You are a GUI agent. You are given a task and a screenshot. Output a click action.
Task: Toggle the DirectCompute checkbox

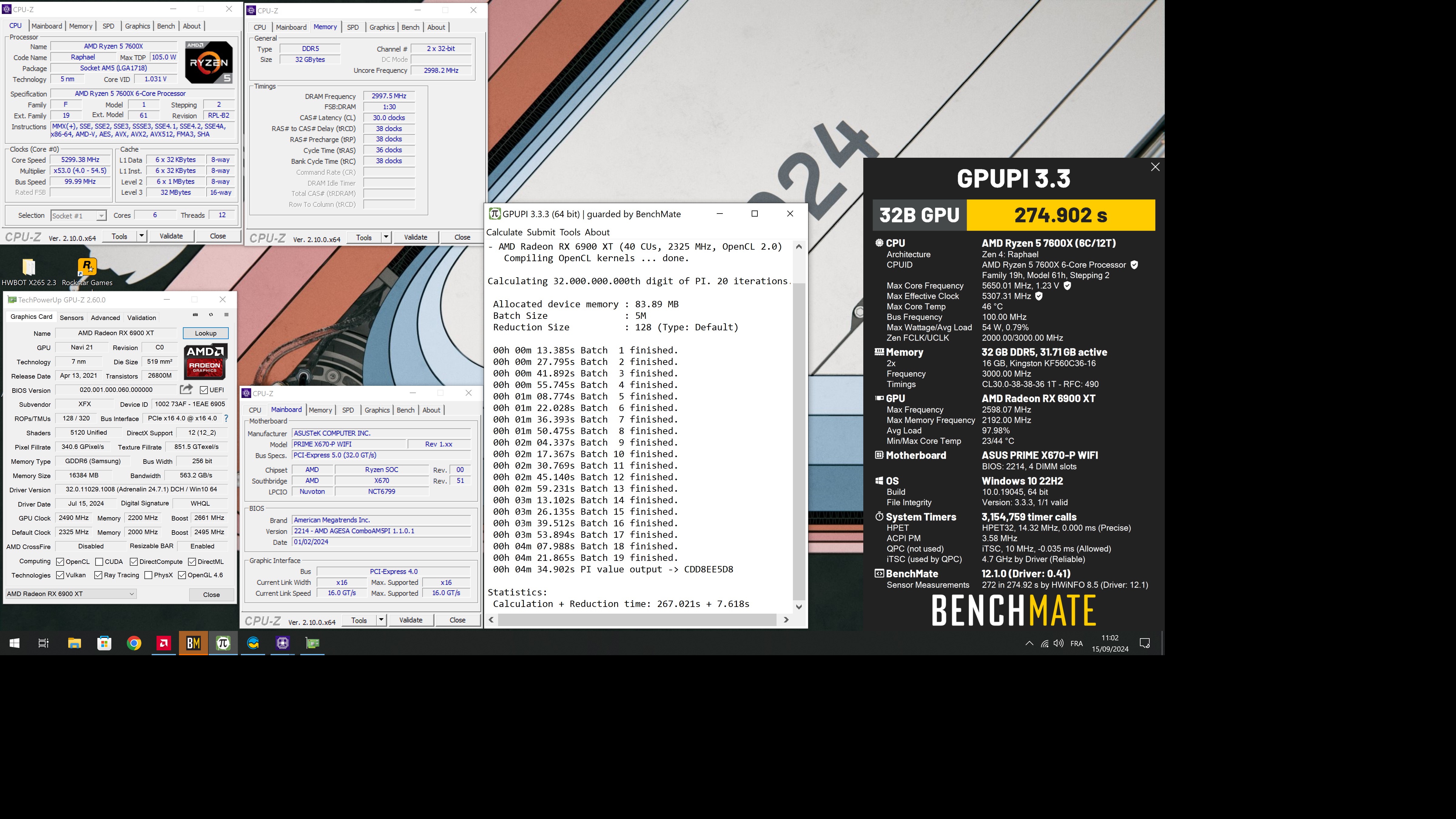134,562
